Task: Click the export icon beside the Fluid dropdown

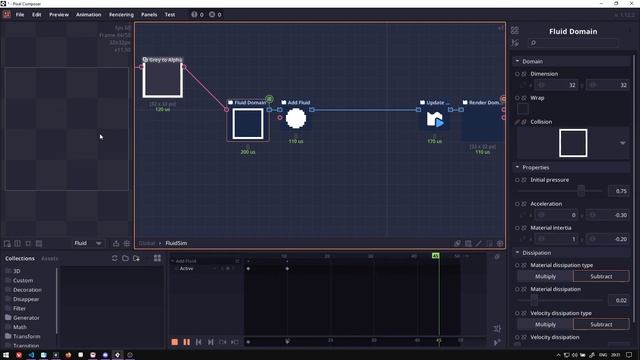Action: point(116,243)
